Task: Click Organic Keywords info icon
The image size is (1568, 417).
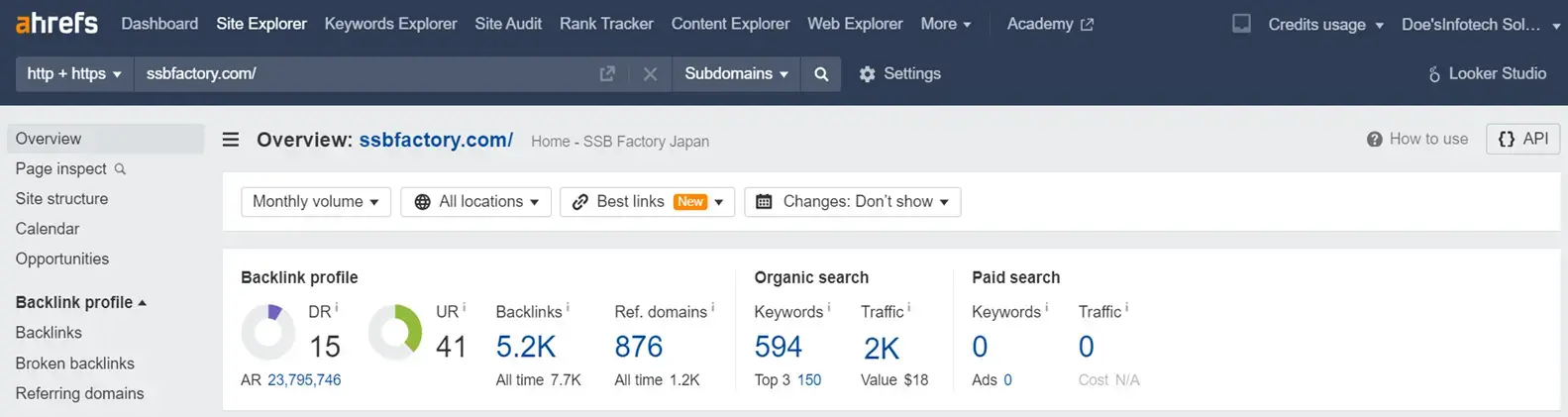Action: point(828,308)
